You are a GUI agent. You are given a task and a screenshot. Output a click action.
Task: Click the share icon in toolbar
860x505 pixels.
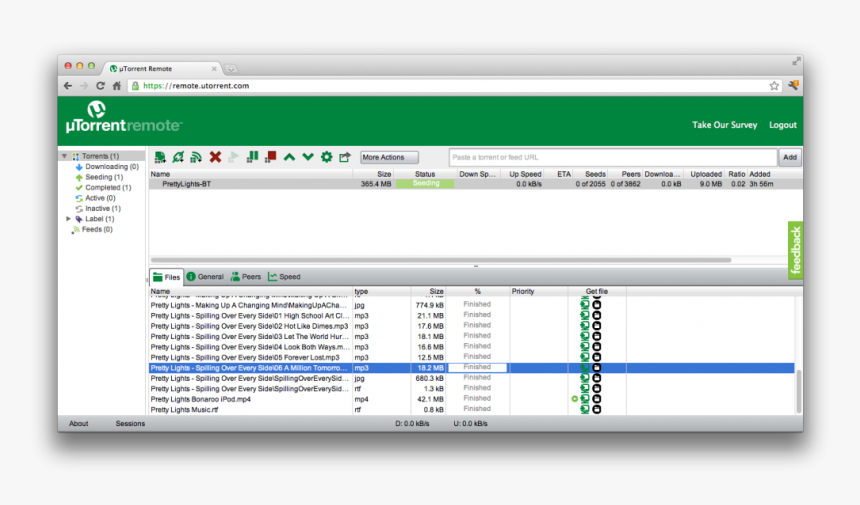pyautogui.click(x=344, y=157)
